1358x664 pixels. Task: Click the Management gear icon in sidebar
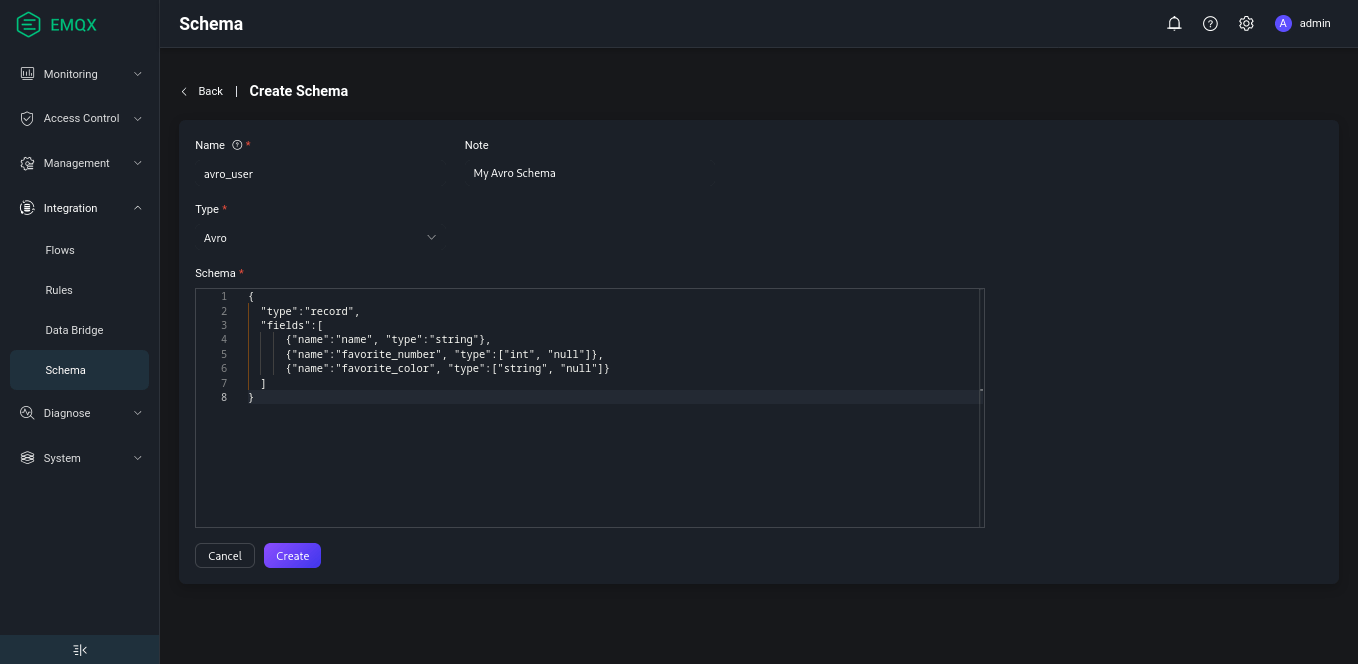[27, 163]
